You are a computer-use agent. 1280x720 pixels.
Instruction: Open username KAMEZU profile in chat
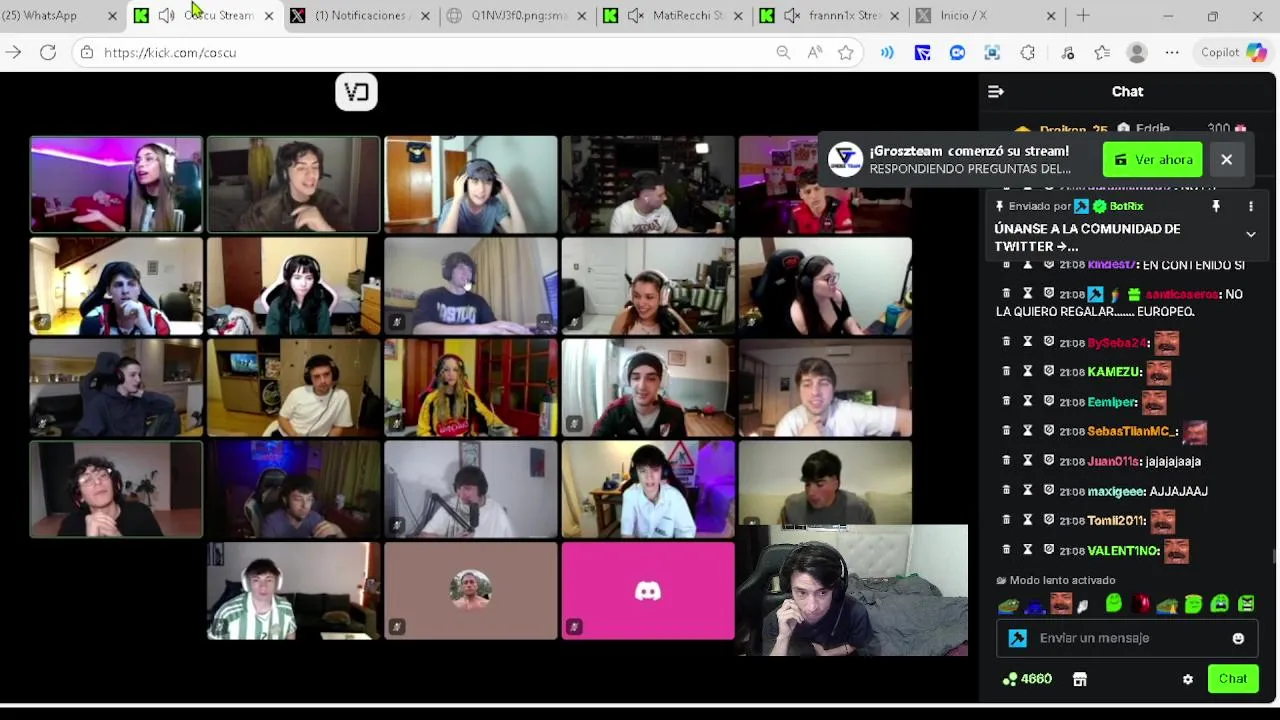pos(1114,372)
